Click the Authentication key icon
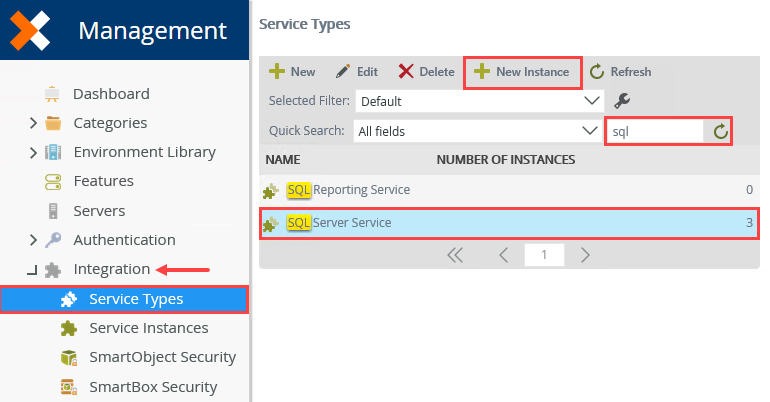This screenshot has height=402, width=770. pyautogui.click(x=53, y=240)
